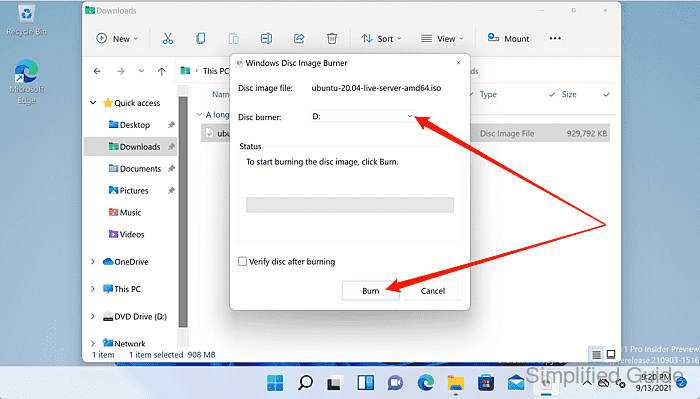Go up one folder level arrow
Viewport: 700px width, 399px height.
point(162,71)
